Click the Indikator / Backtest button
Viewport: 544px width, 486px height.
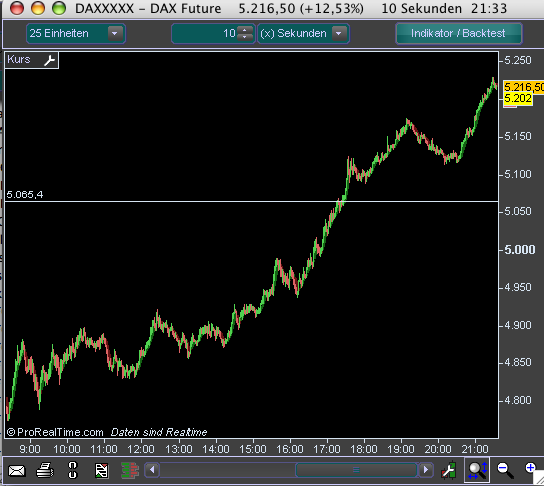click(459, 33)
